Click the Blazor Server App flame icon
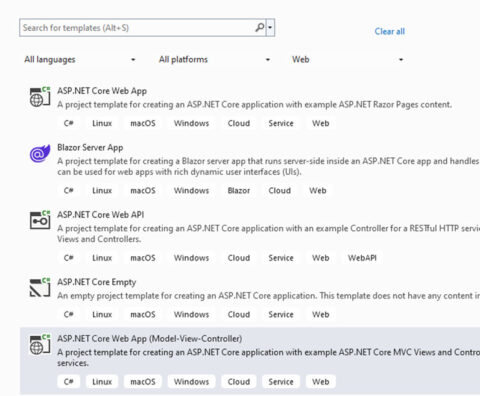Screen dimensions: 480x396 (40, 153)
